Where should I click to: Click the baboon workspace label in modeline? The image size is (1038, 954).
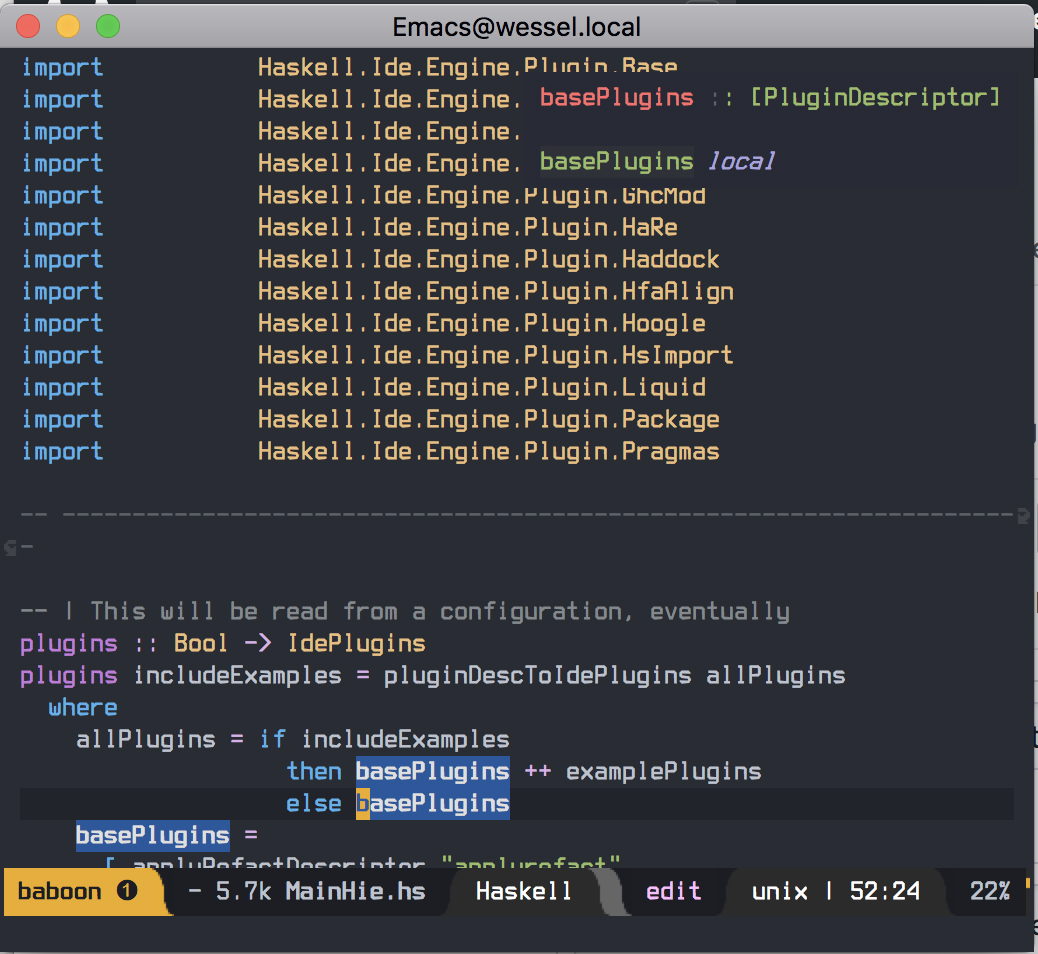click(x=59, y=891)
